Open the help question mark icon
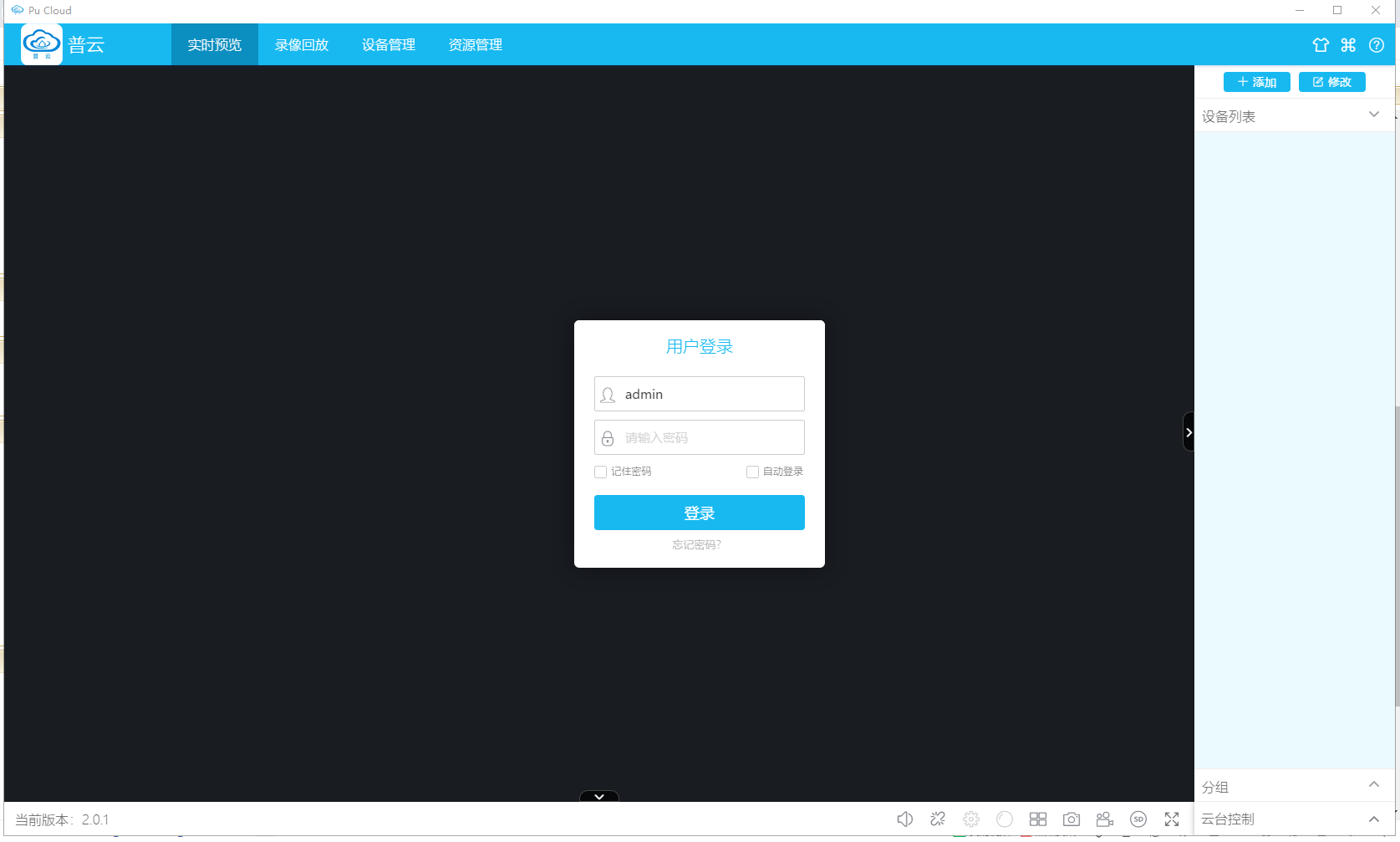 pos(1377,45)
